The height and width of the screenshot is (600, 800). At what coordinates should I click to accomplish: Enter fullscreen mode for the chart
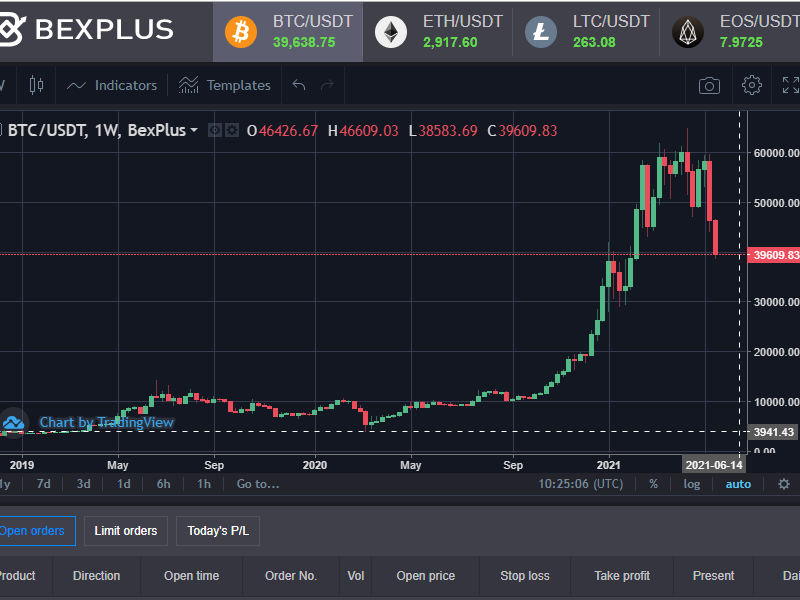click(790, 86)
